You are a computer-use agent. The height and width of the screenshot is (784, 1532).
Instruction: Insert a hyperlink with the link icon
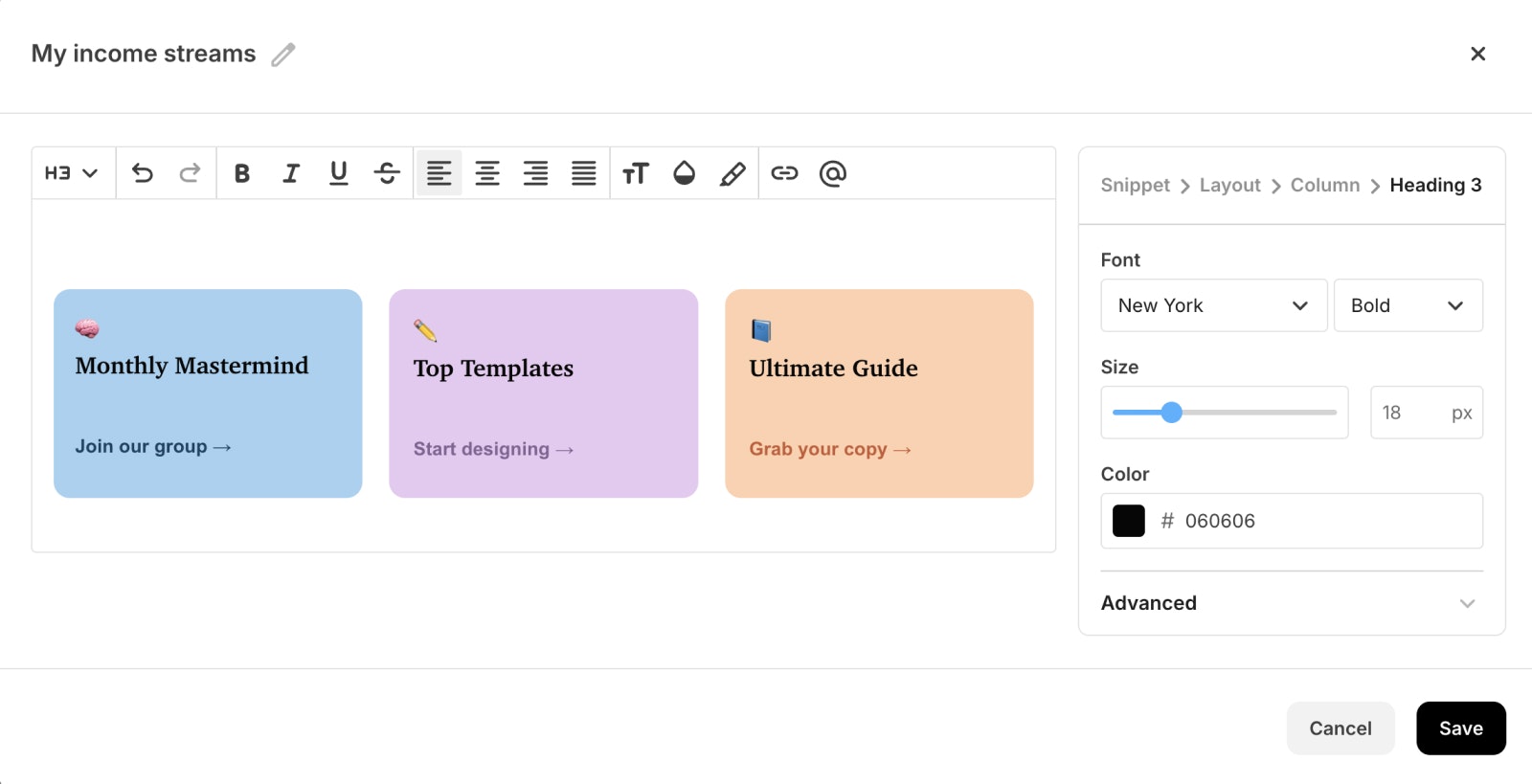coord(784,173)
